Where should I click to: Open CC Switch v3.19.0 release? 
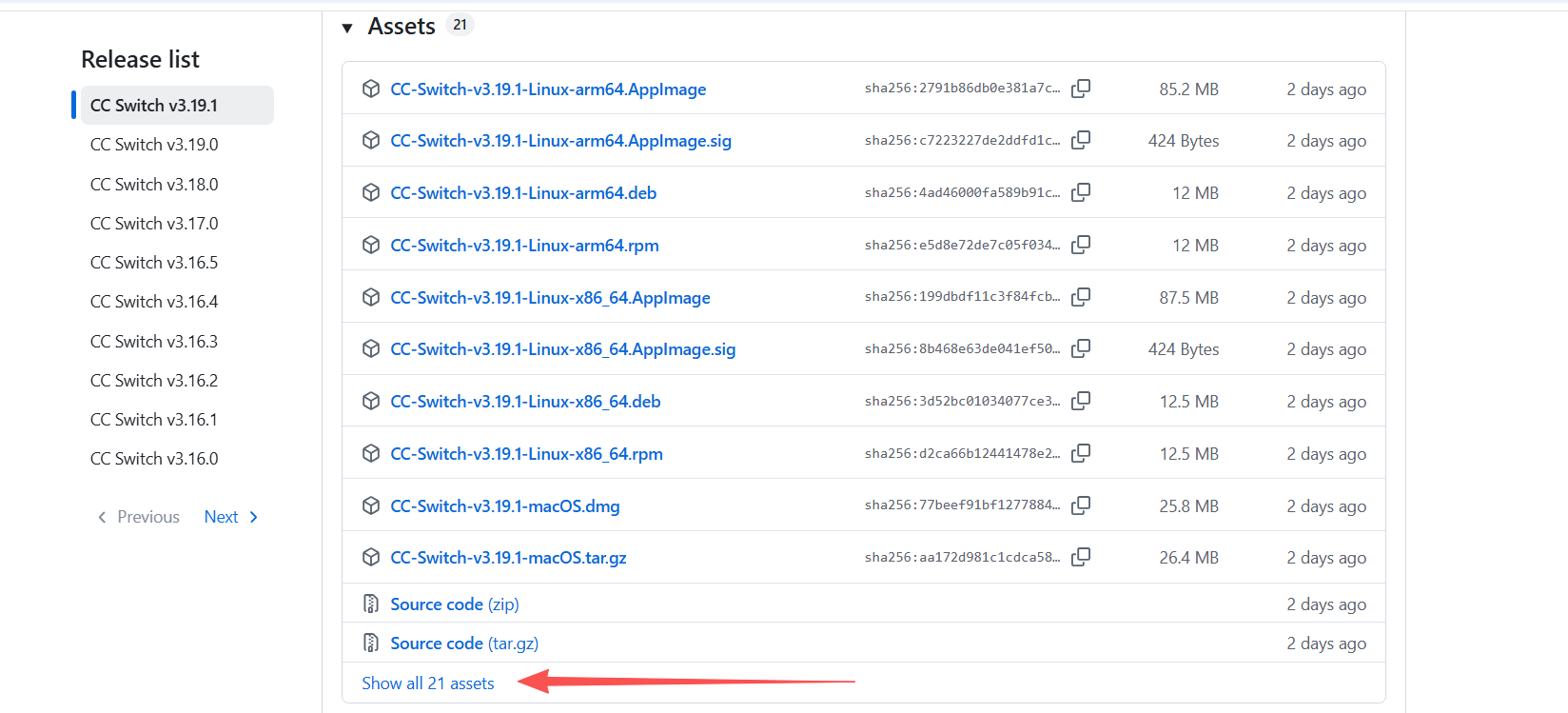click(x=154, y=145)
